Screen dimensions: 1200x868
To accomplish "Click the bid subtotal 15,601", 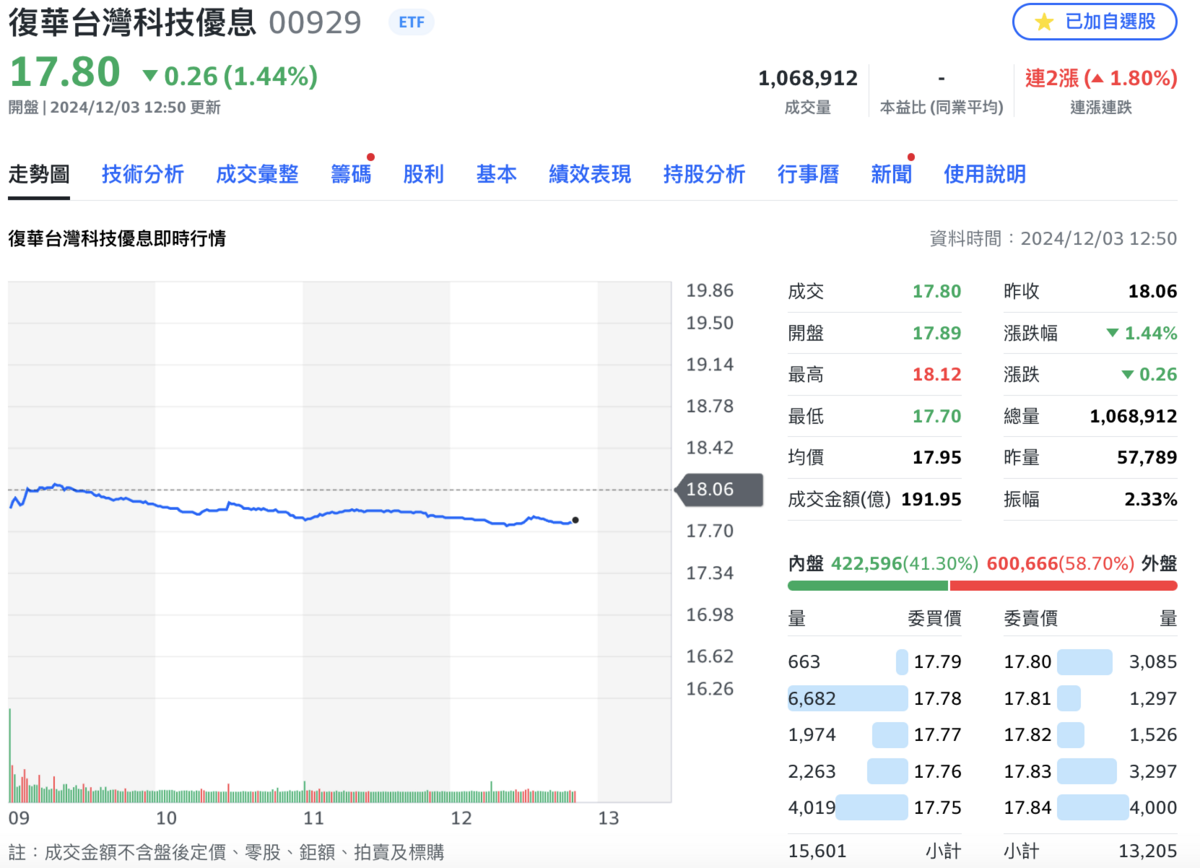I will [x=817, y=851].
